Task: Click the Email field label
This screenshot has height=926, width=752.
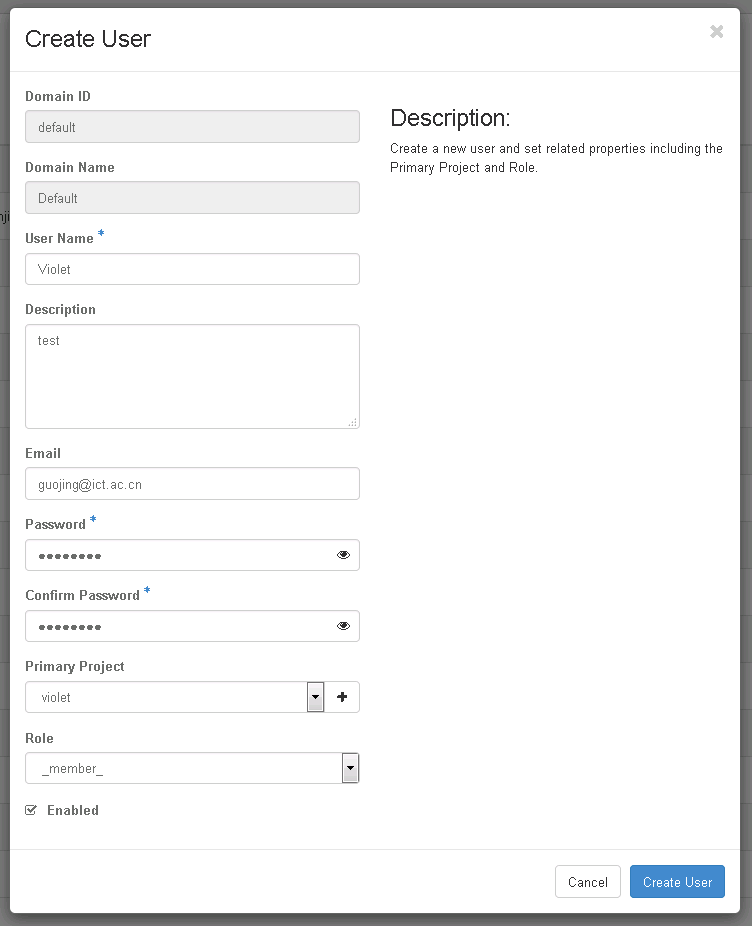Action: (43, 454)
